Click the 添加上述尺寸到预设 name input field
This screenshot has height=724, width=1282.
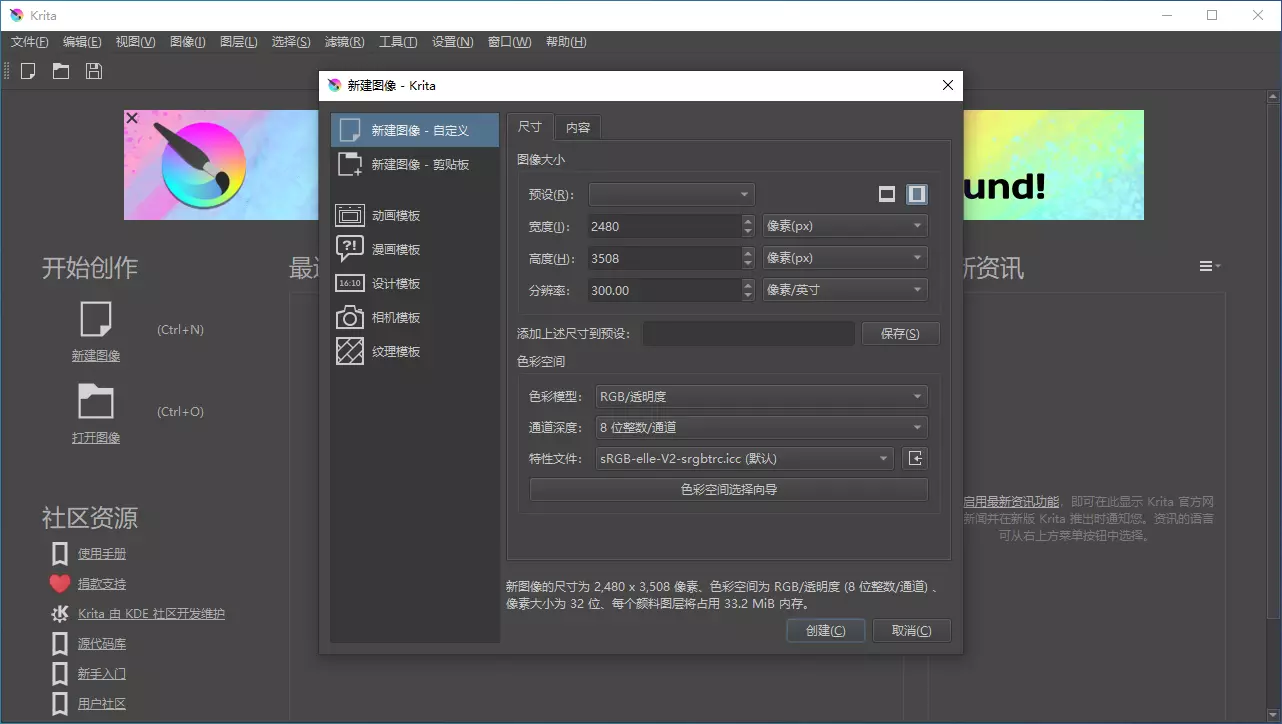pos(748,334)
